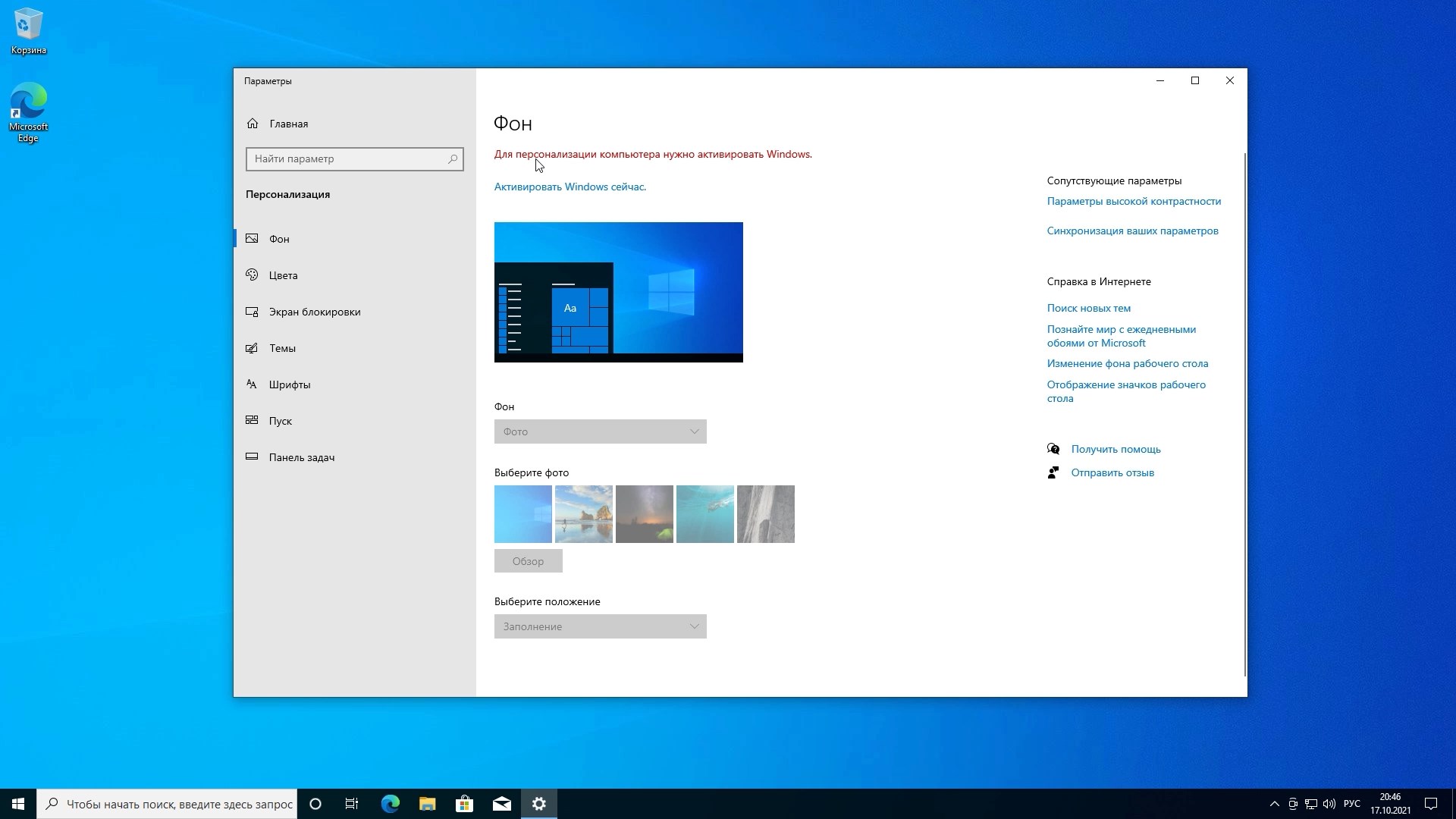Click the Экран блокировки icon in sidebar
Viewport: 1456px width, 819px height.
[x=252, y=312]
